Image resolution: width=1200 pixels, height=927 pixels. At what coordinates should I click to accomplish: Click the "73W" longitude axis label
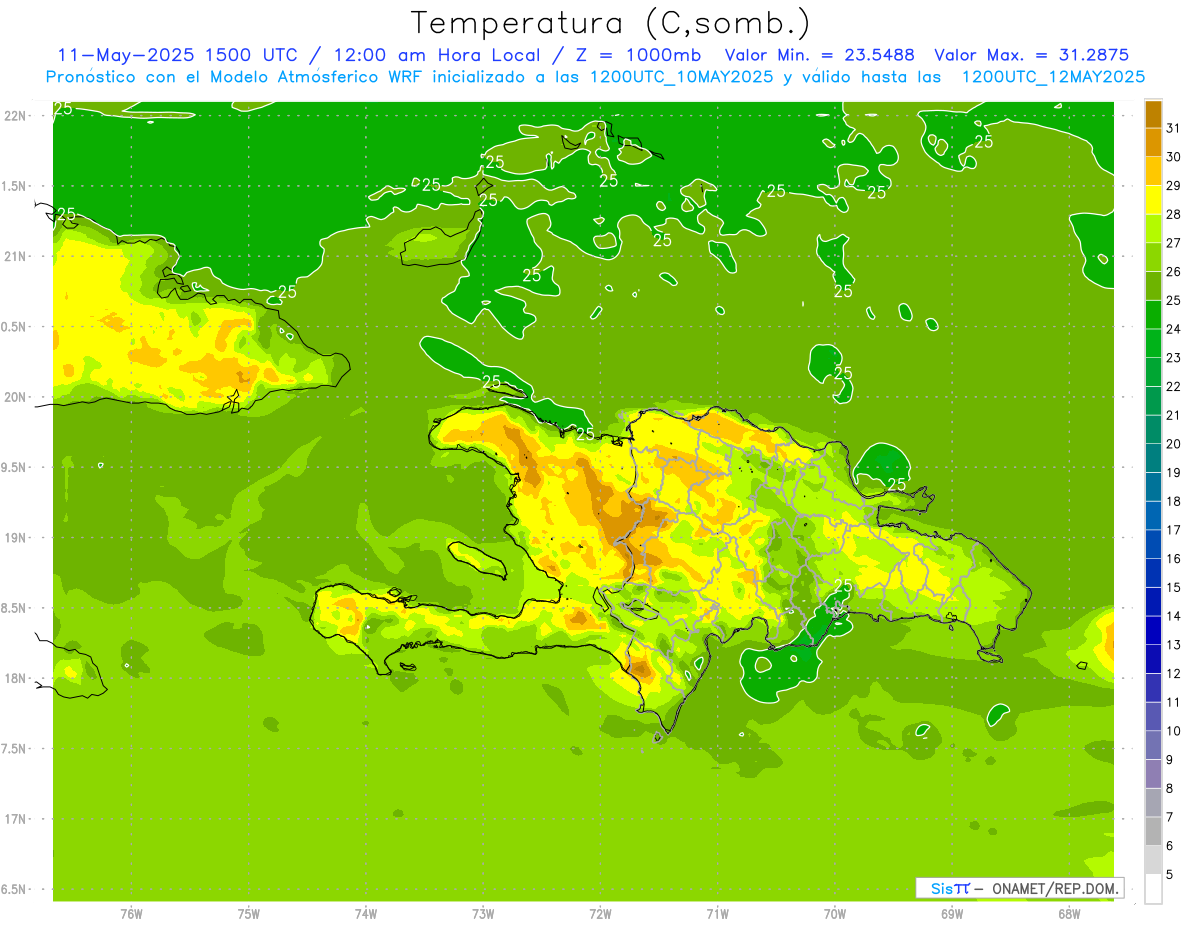click(483, 914)
